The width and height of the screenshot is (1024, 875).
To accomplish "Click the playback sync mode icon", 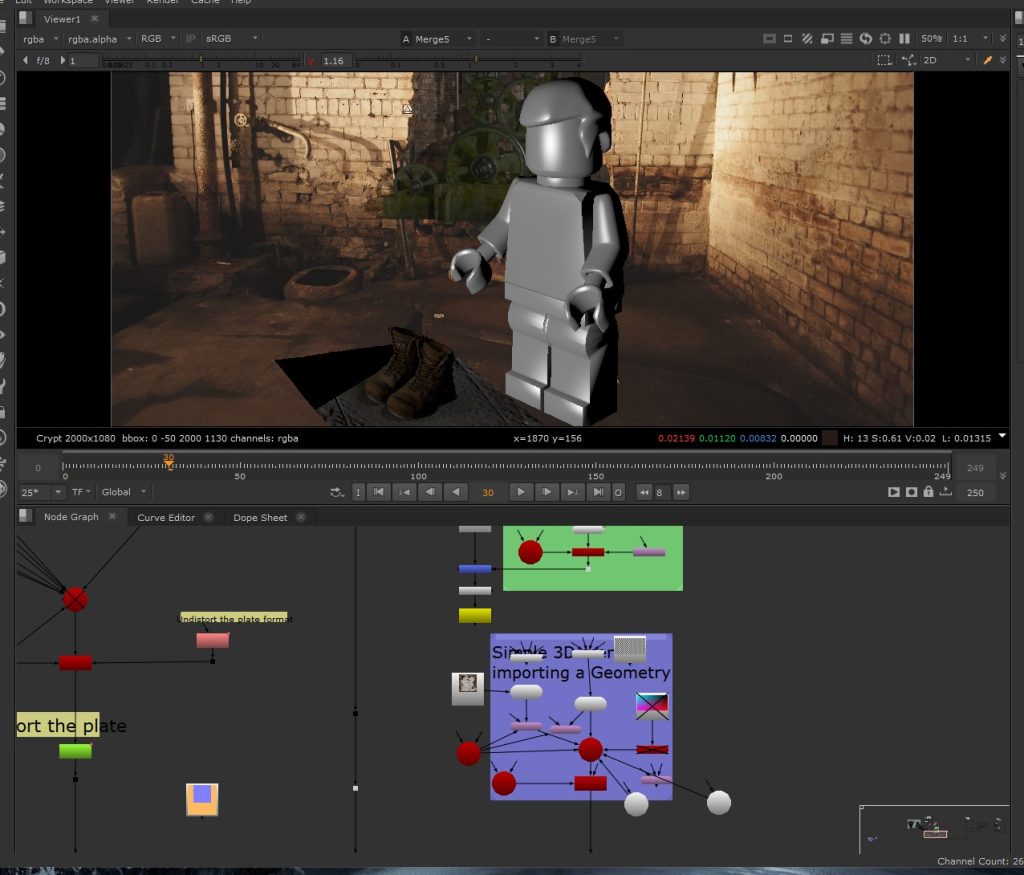I will tap(336, 492).
